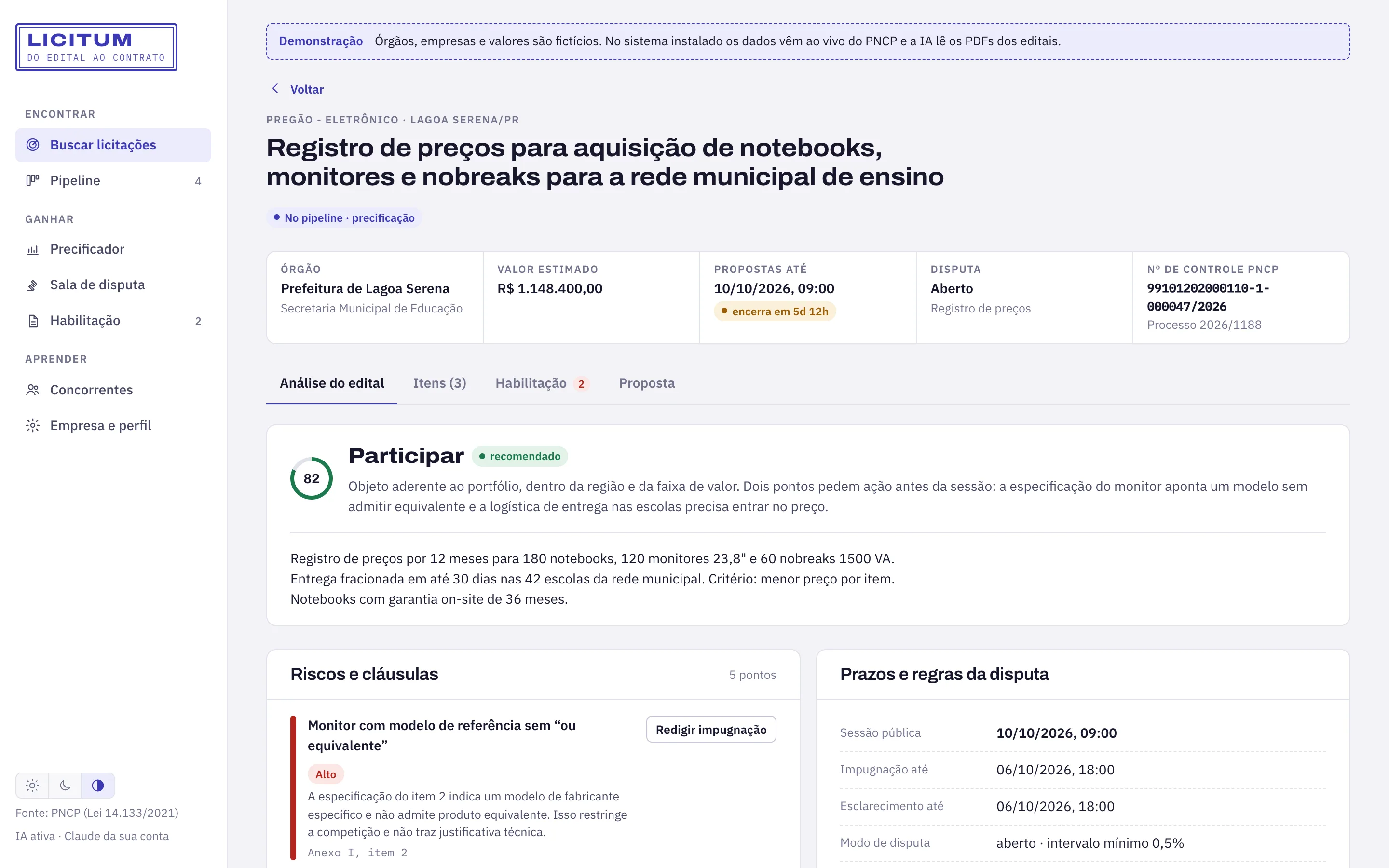Go to Precificador in sidebar
1389x868 pixels.
point(113,249)
